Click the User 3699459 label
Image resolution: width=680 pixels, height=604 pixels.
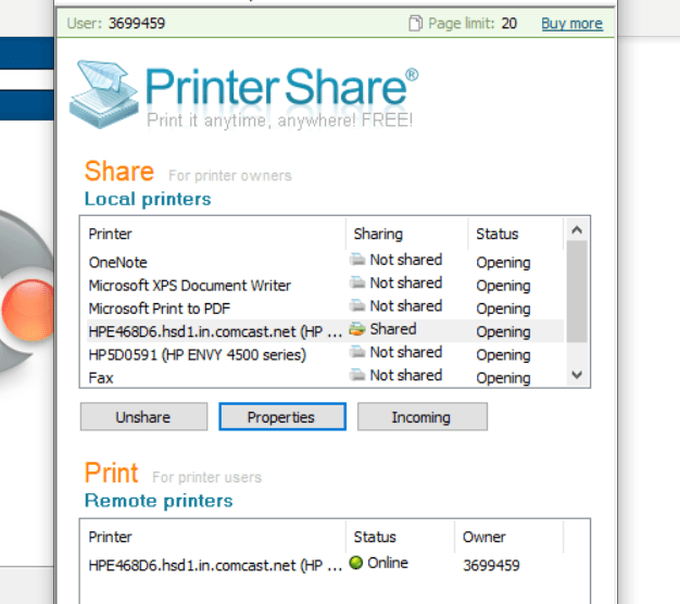click(116, 23)
